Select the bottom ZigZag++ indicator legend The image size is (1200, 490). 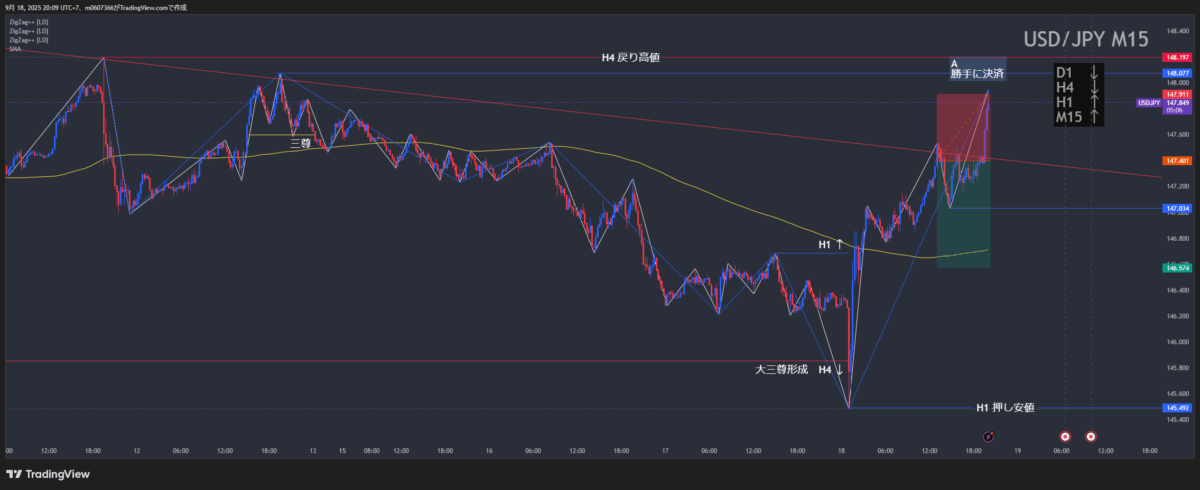pos(28,40)
